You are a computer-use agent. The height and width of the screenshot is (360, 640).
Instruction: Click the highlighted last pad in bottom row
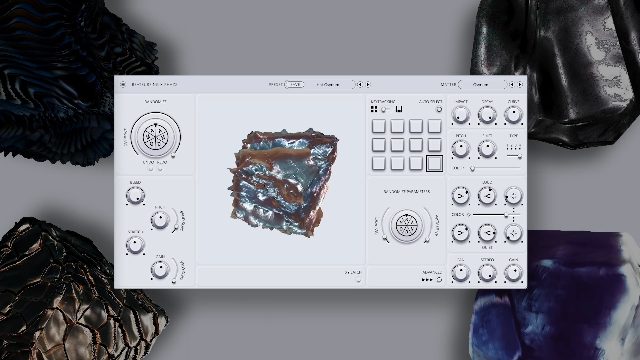pyautogui.click(x=434, y=163)
